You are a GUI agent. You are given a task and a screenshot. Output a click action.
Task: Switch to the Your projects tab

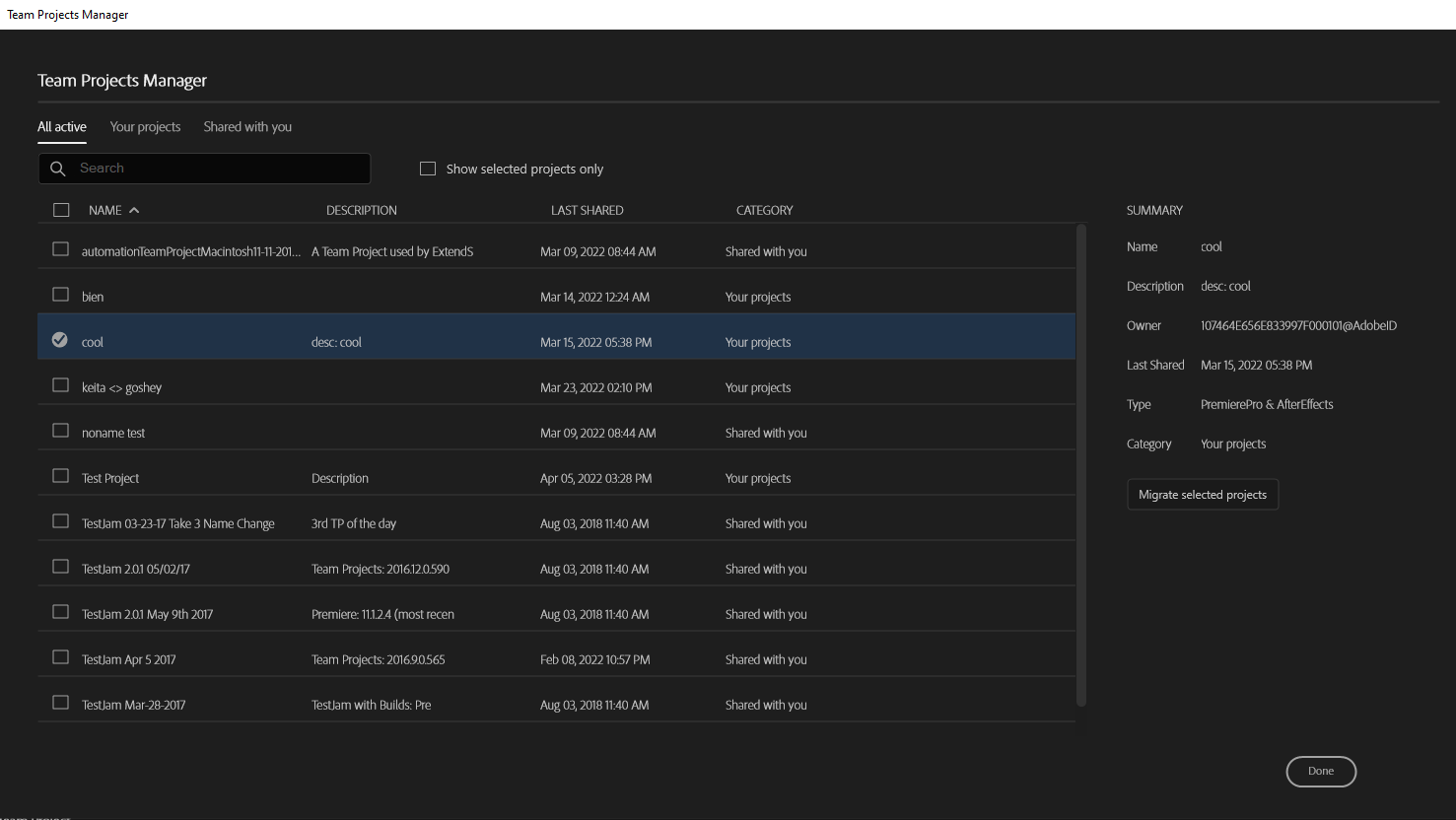coord(145,126)
